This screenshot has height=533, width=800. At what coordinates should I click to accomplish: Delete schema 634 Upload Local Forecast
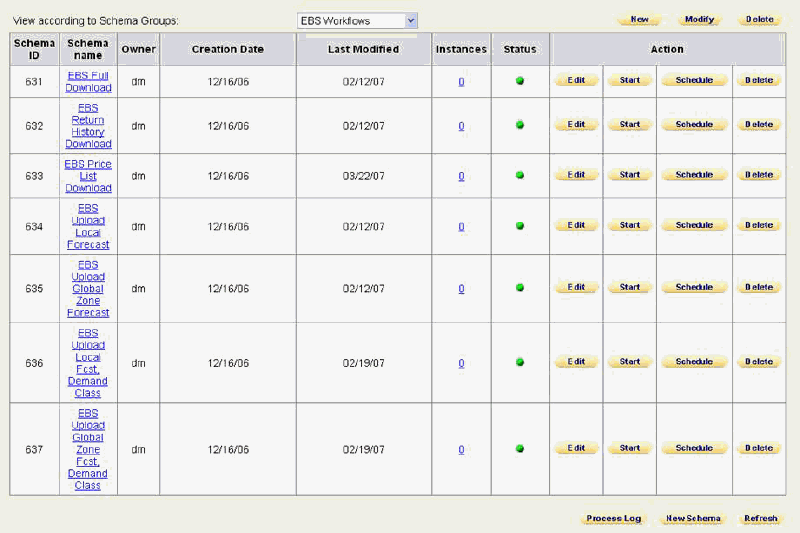click(759, 225)
